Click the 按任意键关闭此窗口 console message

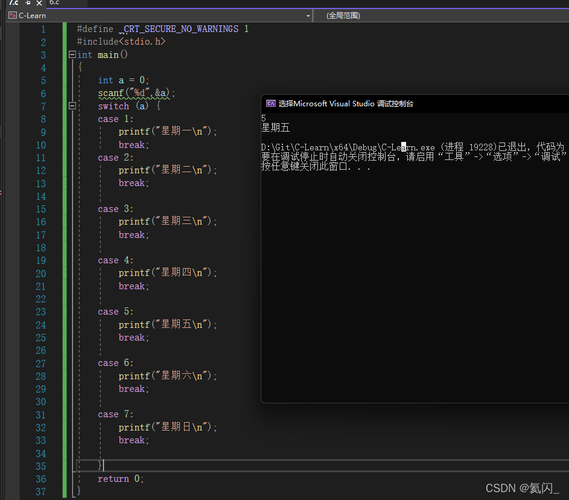(316, 167)
